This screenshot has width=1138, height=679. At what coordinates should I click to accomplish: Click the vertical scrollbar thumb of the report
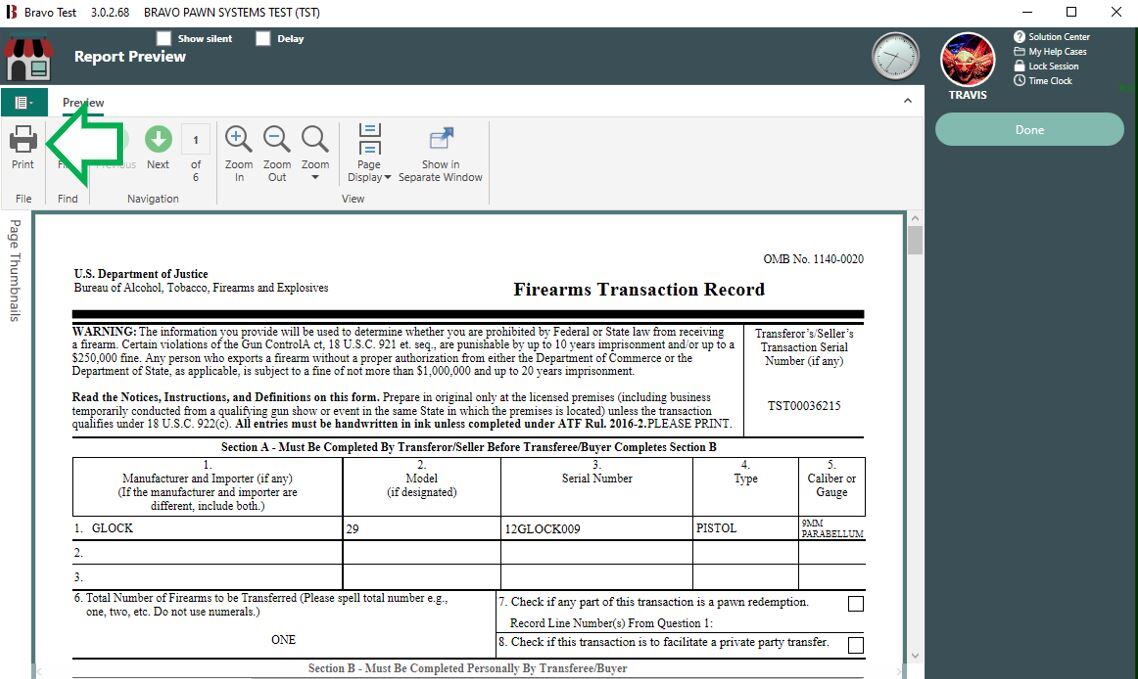point(915,240)
